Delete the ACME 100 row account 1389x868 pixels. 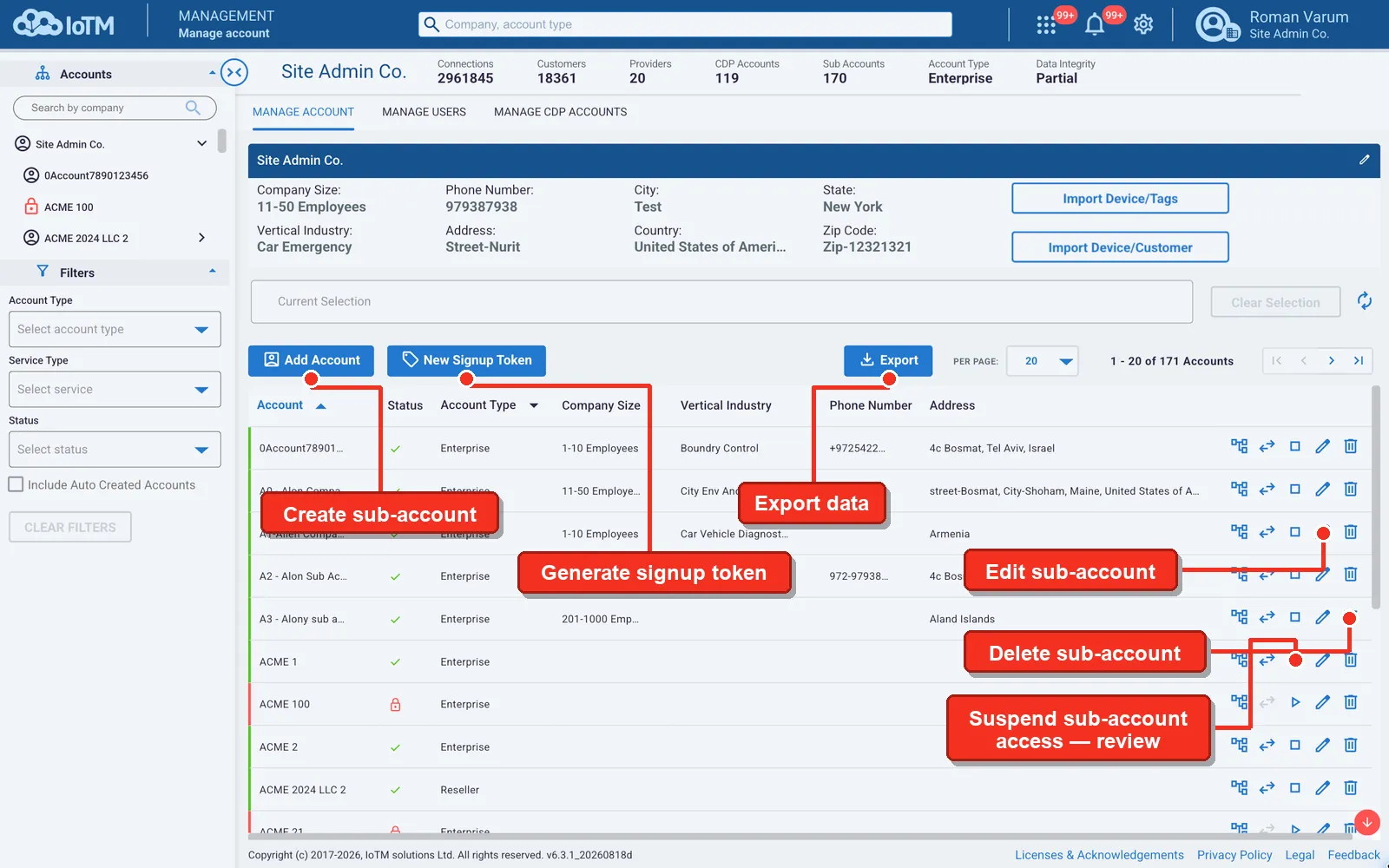tap(1350, 702)
